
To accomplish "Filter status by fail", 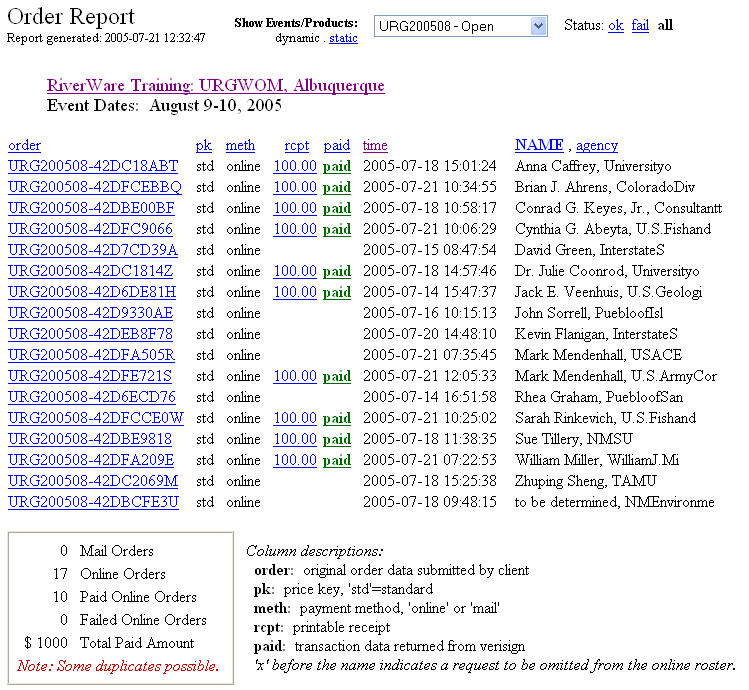I will (x=640, y=25).
